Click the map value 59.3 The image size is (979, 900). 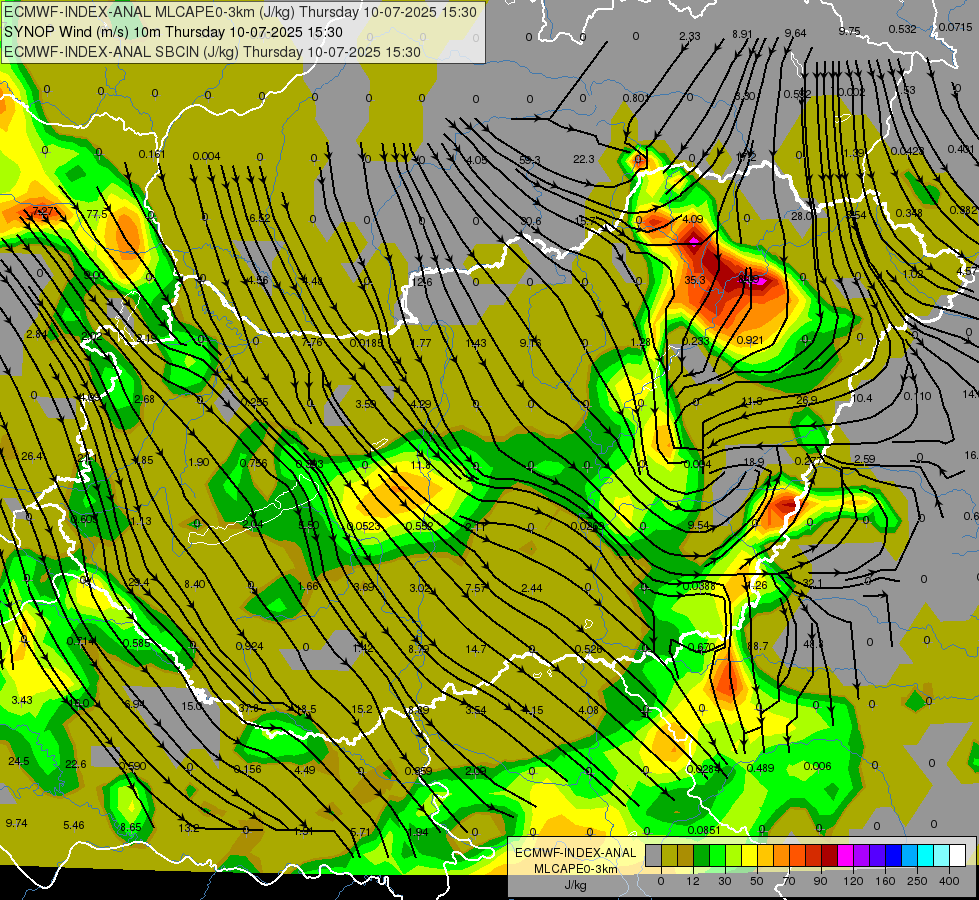529,161
